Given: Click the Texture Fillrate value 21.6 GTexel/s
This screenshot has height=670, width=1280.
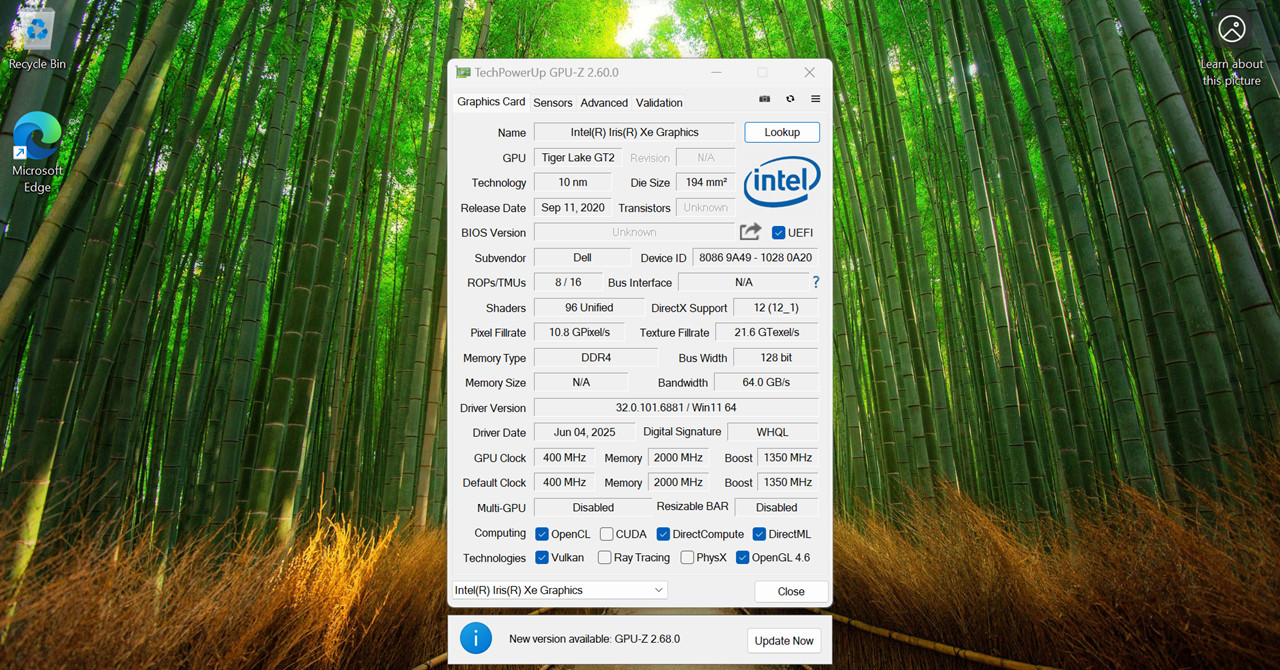Looking at the screenshot, I should pyautogui.click(x=767, y=332).
